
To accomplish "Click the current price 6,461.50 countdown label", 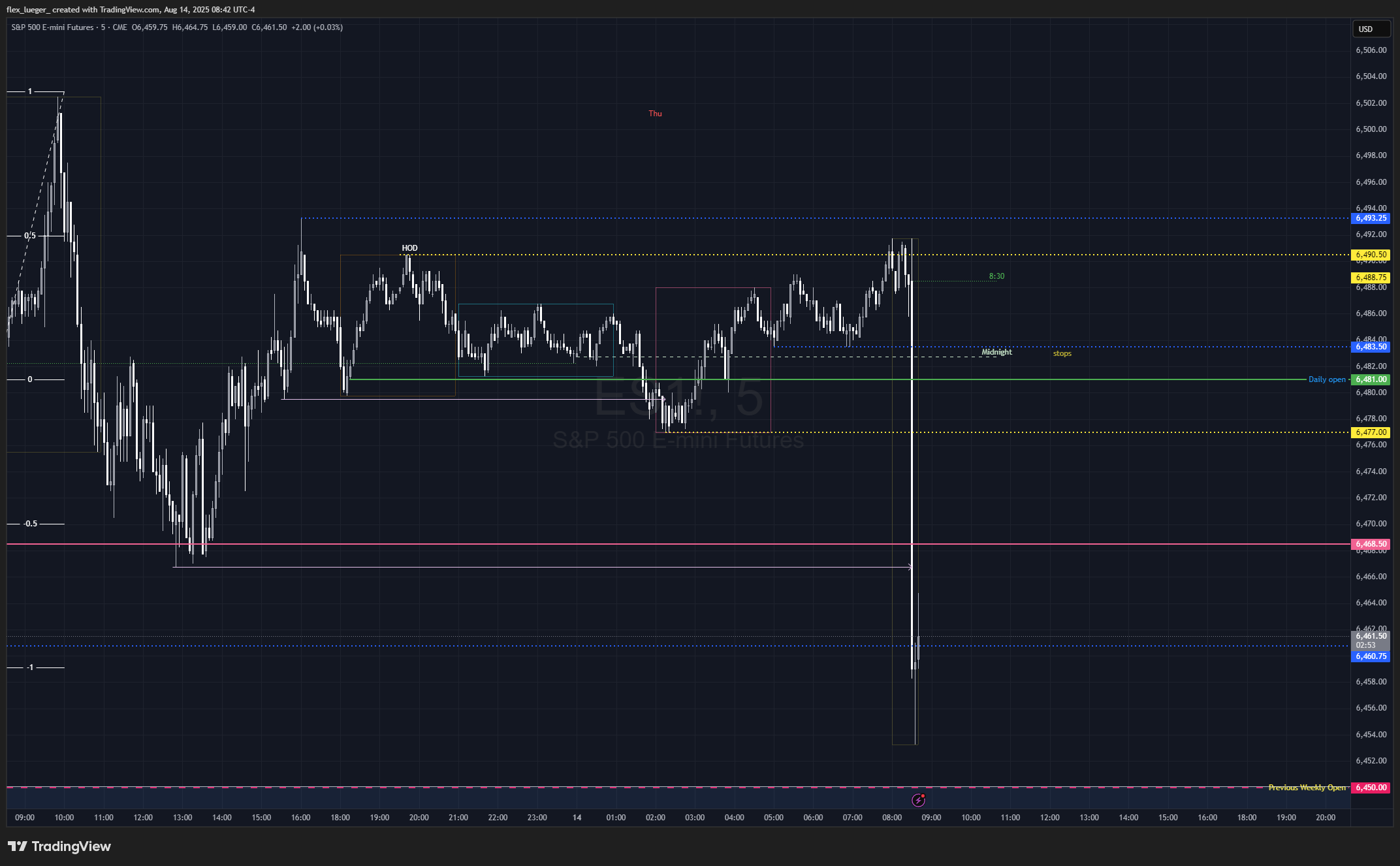I will [1371, 640].
